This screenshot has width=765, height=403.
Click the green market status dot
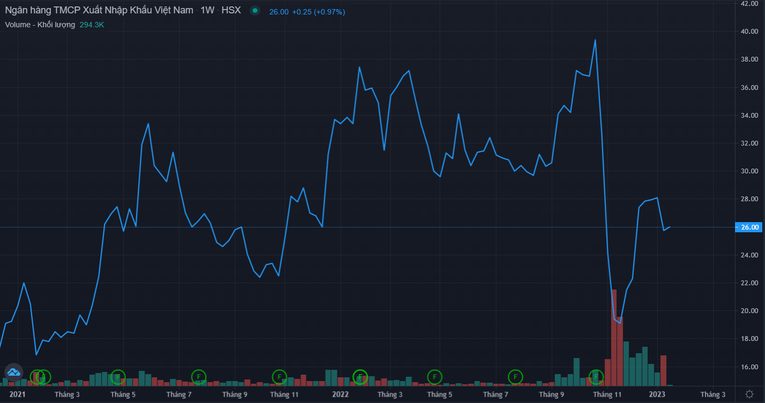255,11
